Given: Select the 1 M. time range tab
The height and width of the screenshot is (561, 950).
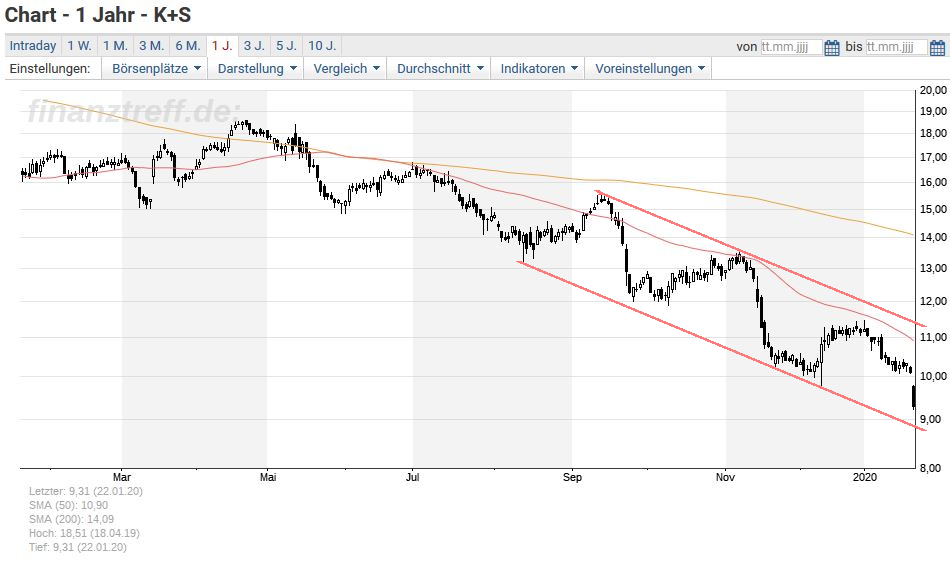Looking at the screenshot, I should pos(115,45).
